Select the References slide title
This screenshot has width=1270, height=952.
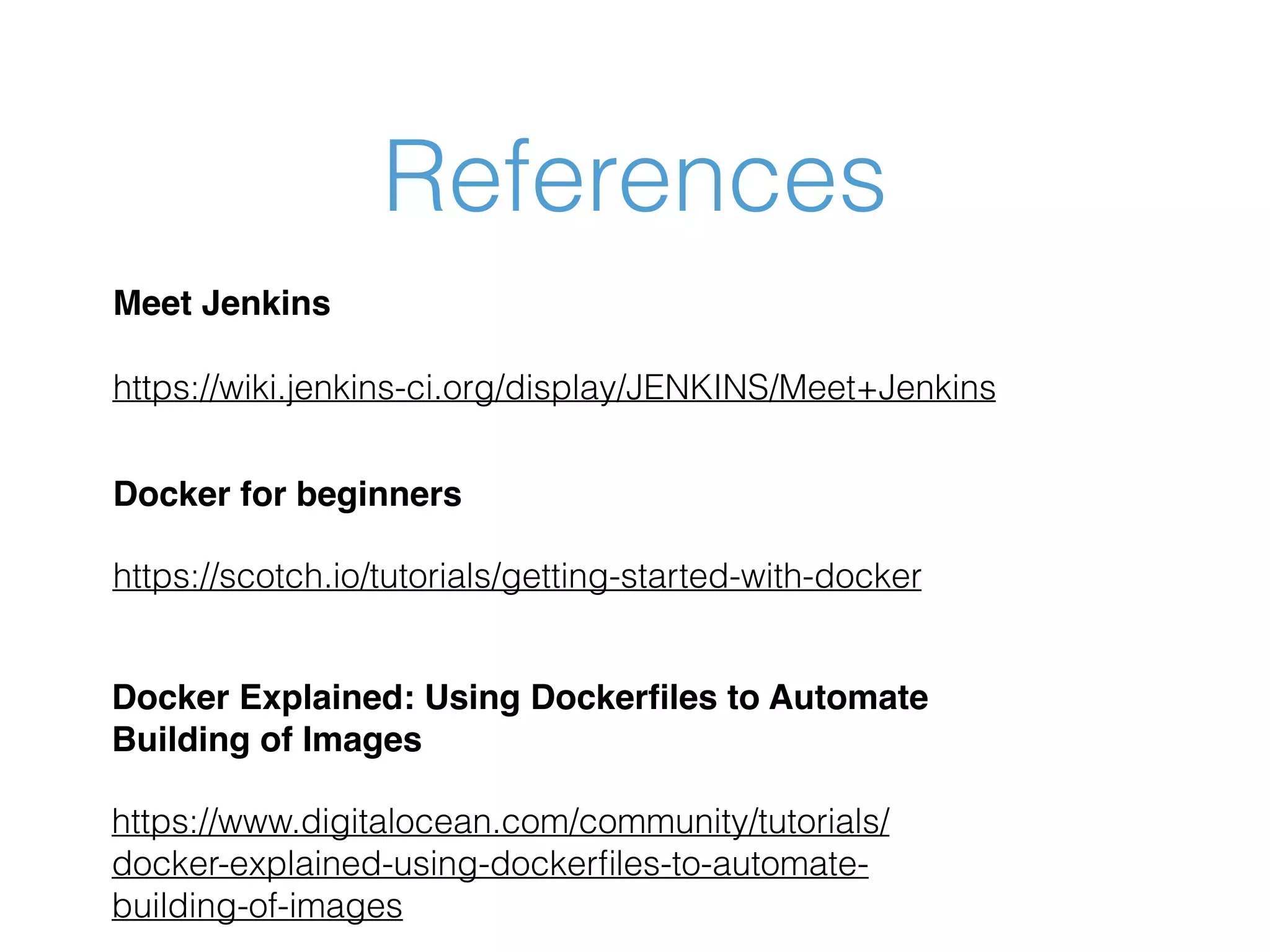point(634,175)
